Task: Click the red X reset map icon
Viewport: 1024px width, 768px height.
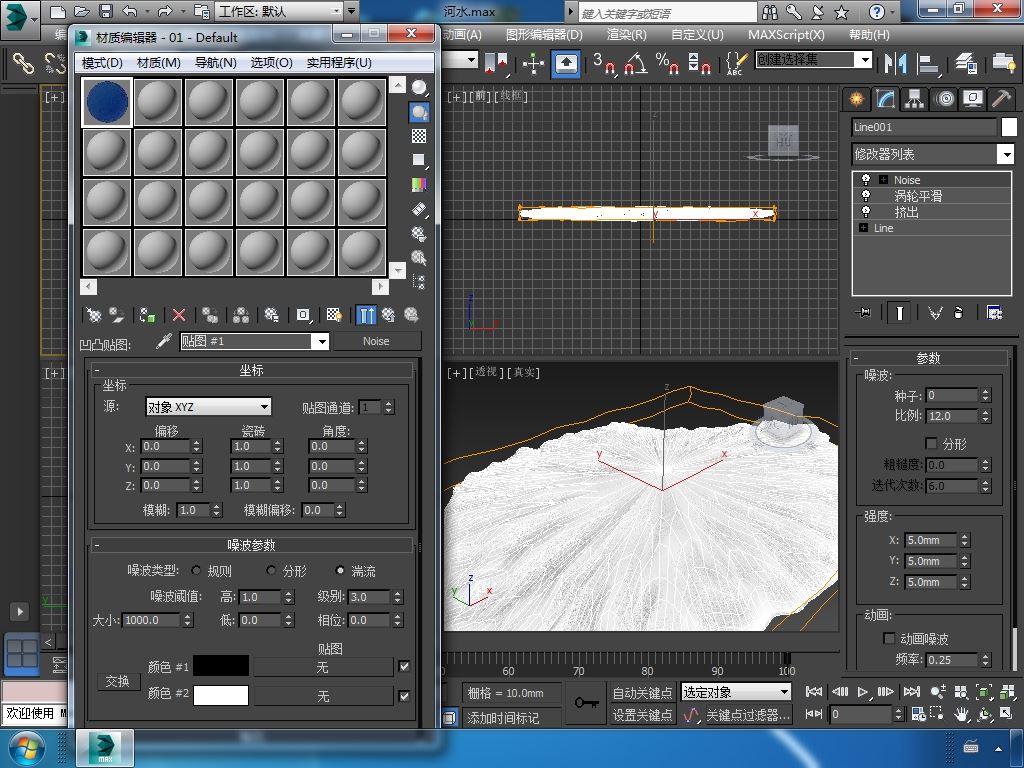Action: pos(179,315)
